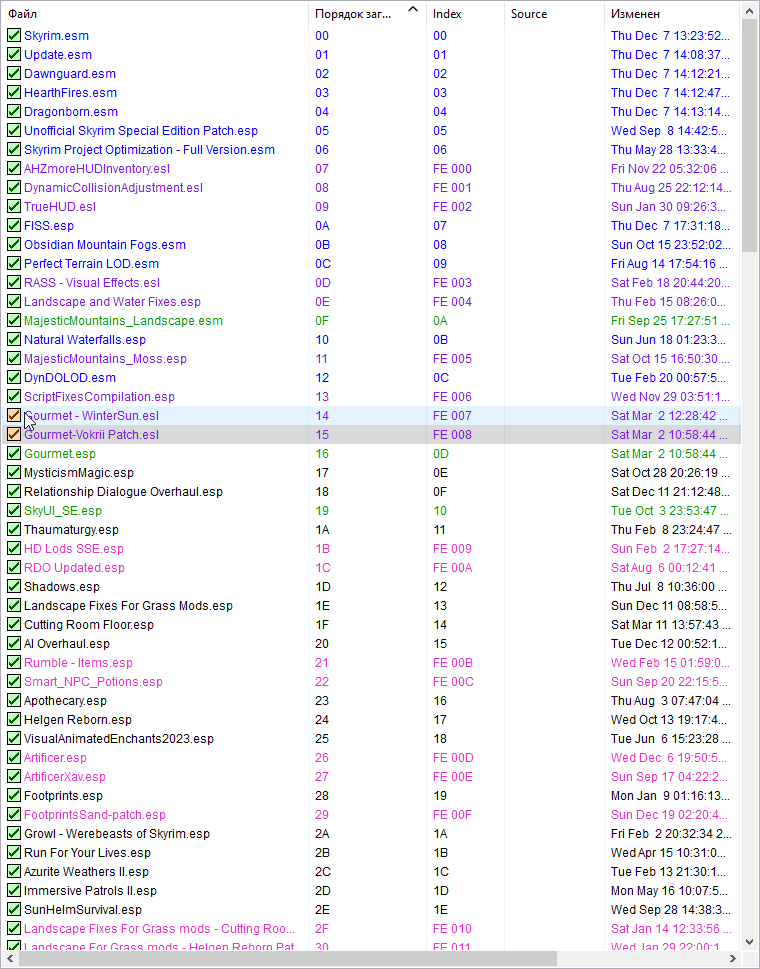Disable FISS.esp checkbox
The image size is (760, 969).
[14, 226]
